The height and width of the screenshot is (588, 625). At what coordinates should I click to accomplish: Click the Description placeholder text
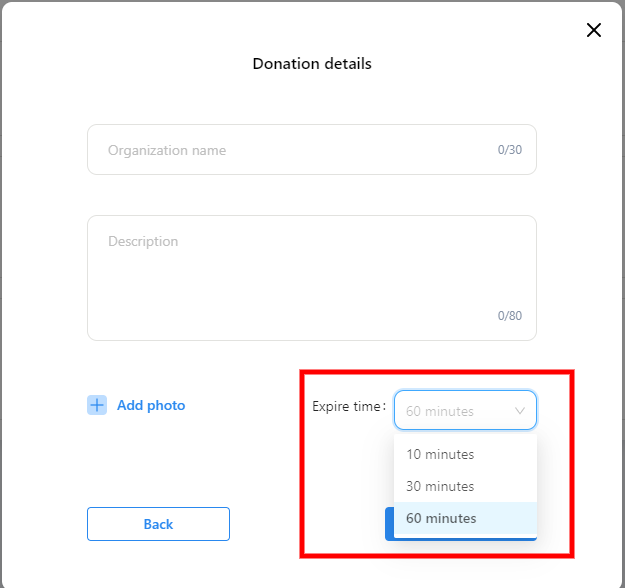[x=143, y=241]
